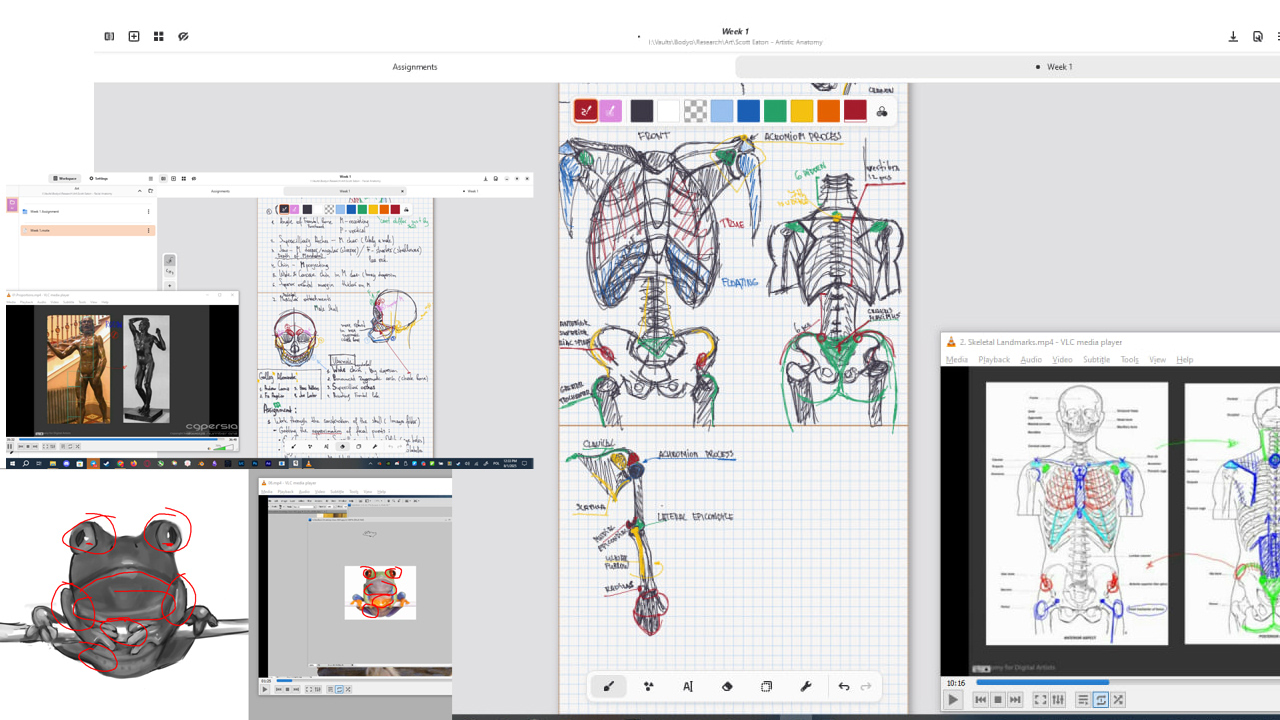Pick the yellow color swatch
This screenshot has width=1280, height=720.
[x=802, y=111]
